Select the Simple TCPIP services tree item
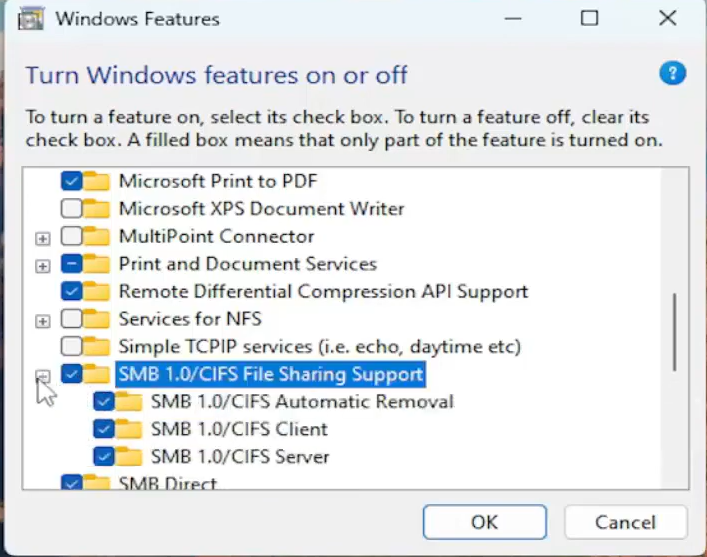707x557 pixels. click(x=320, y=347)
